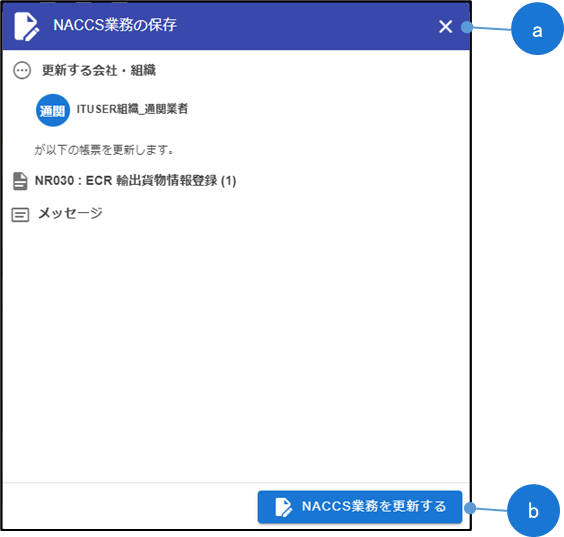Open NR030 : ECR 輸出貨物情報登録 (1) entry
Viewport: 564px width, 537px height.
[135, 181]
